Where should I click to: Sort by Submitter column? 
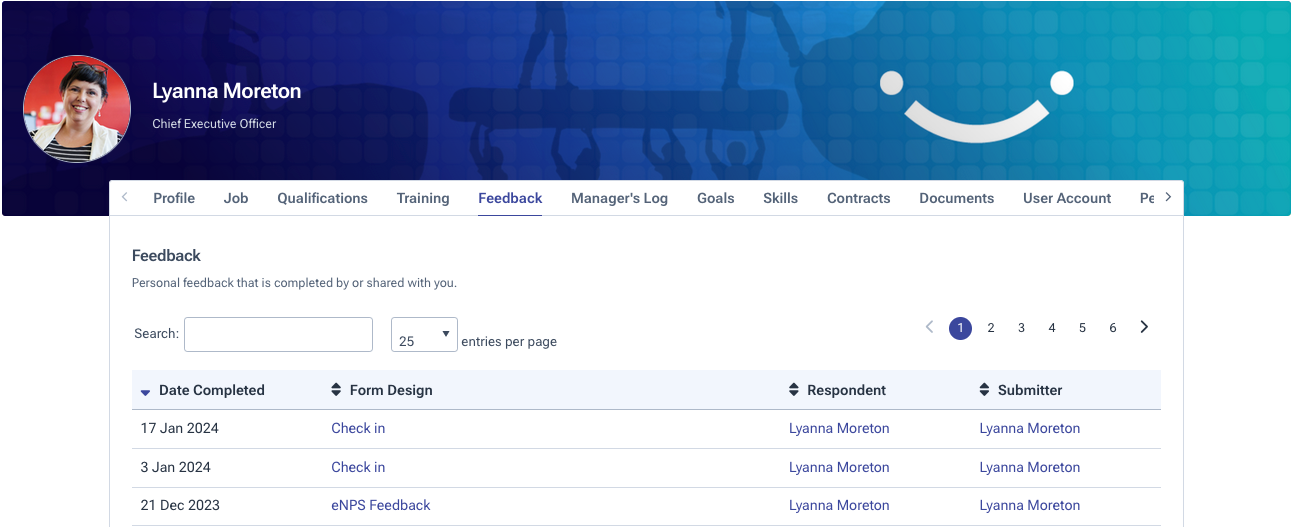(x=1021, y=390)
